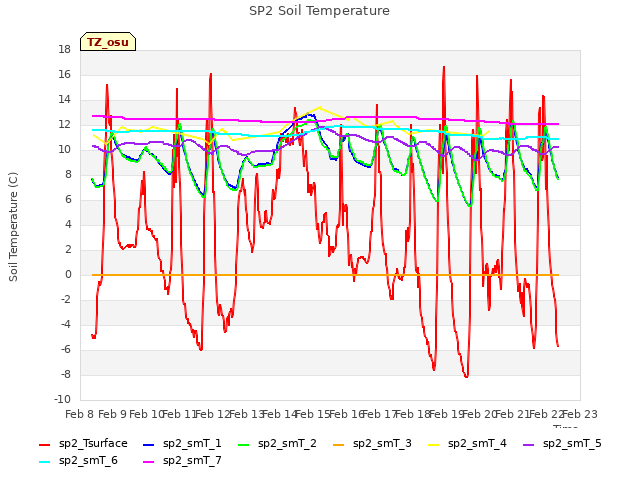Toggle sp2_smT_7 legend entry
Screen dimensions: 640x480
pos(182,460)
